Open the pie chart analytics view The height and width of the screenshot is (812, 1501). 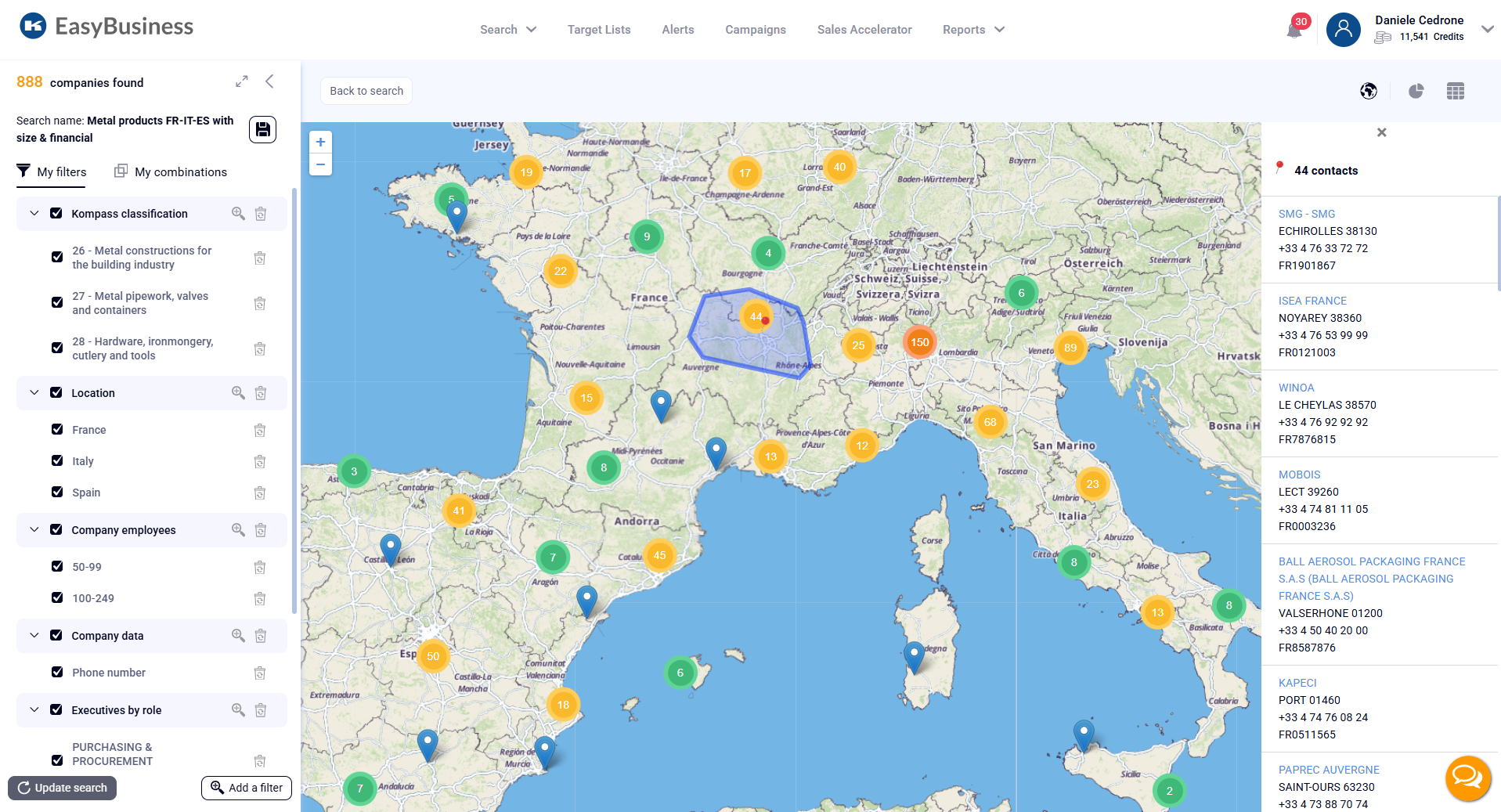click(x=1416, y=92)
